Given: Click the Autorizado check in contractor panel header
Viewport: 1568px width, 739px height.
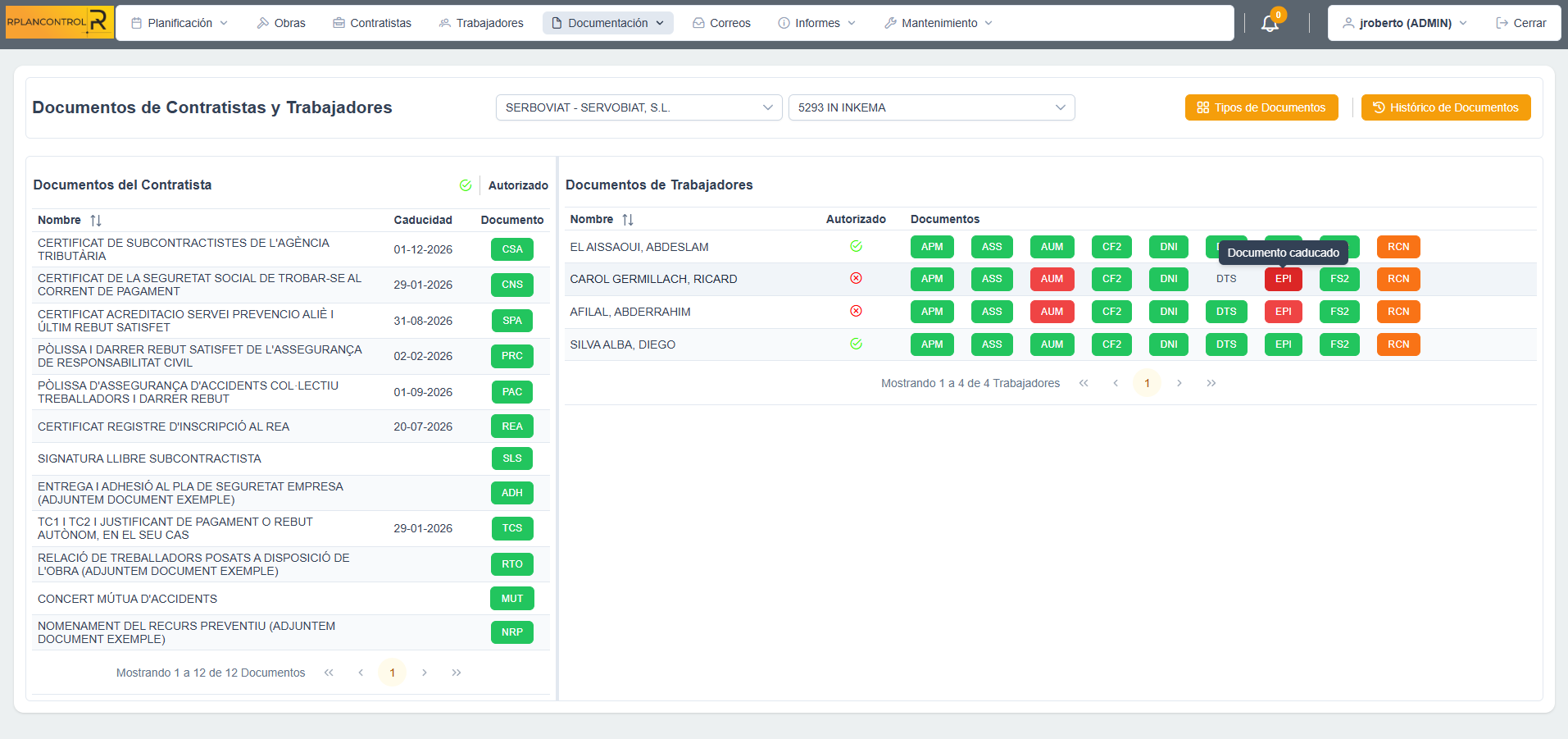Looking at the screenshot, I should (466, 185).
